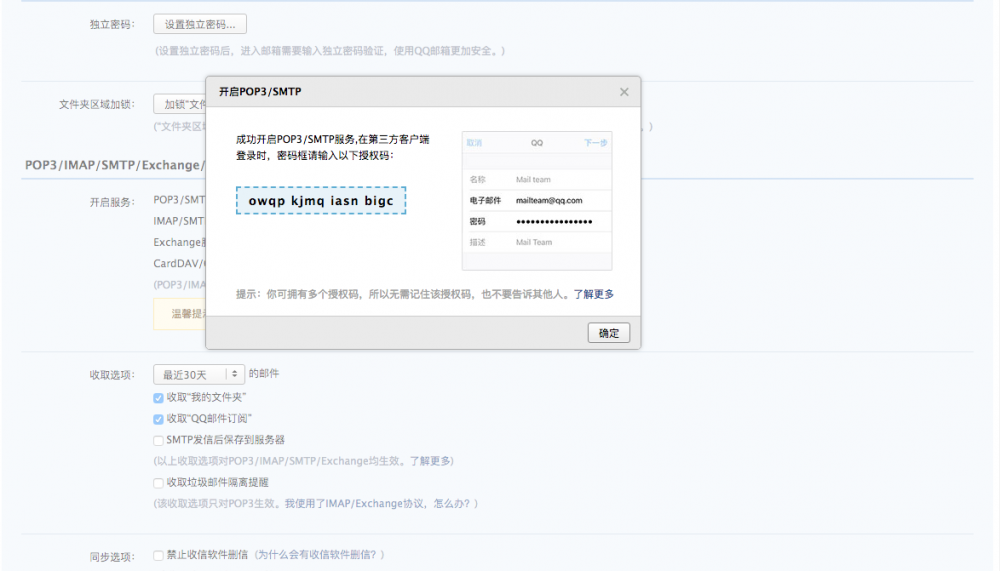Click the POP3/IMAP/SMTP/Exchange section heading
The width and height of the screenshot is (1000, 571).
pos(115,165)
